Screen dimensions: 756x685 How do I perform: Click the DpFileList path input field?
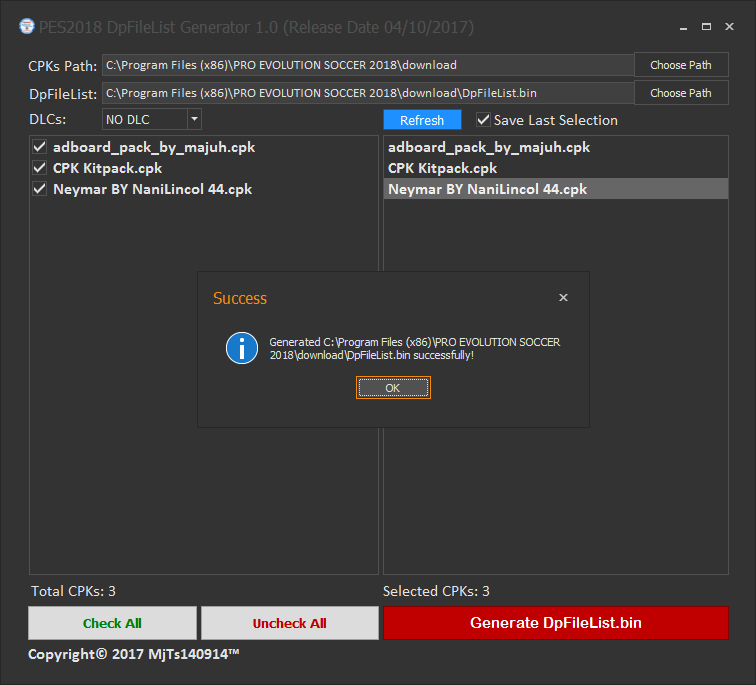click(x=368, y=93)
